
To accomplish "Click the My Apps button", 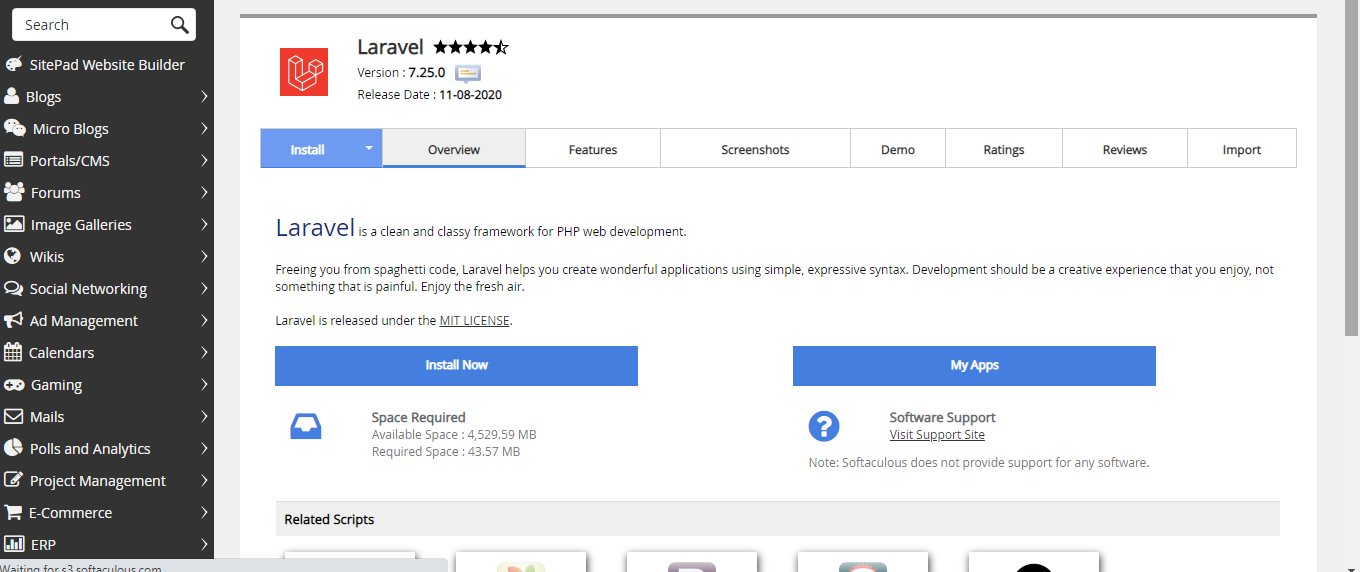I will pyautogui.click(x=974, y=365).
